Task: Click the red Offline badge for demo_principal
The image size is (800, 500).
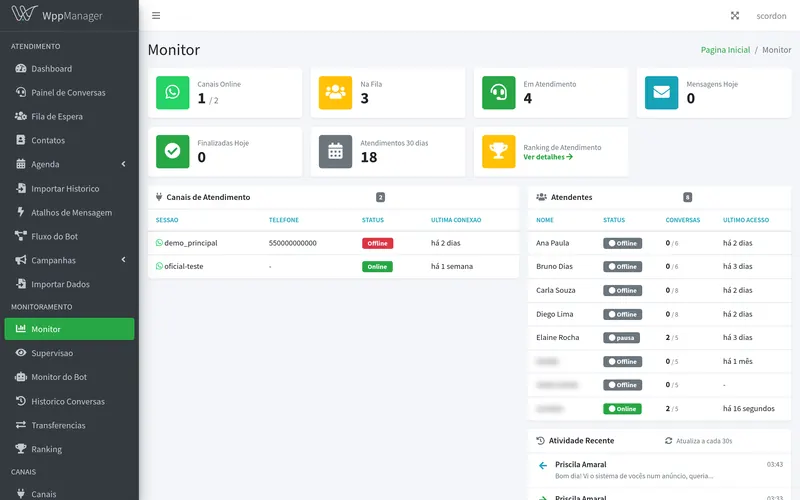Action: [x=378, y=243]
